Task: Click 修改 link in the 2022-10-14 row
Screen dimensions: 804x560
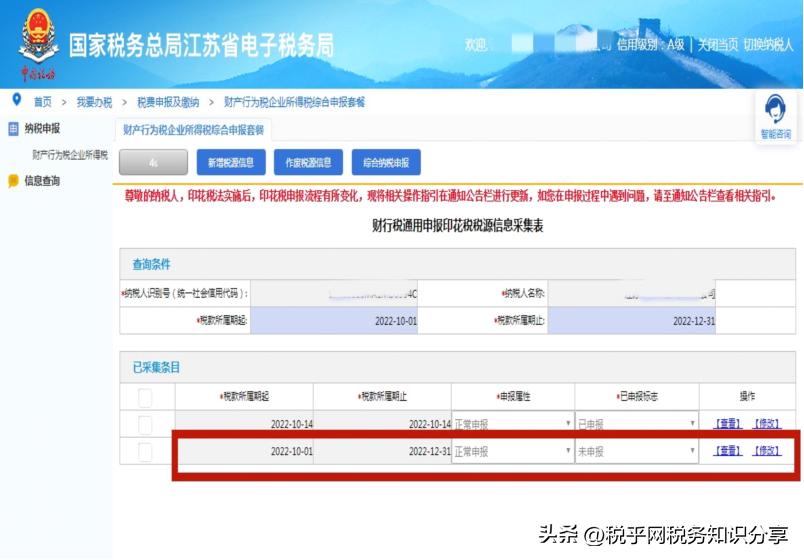Action: [767, 424]
